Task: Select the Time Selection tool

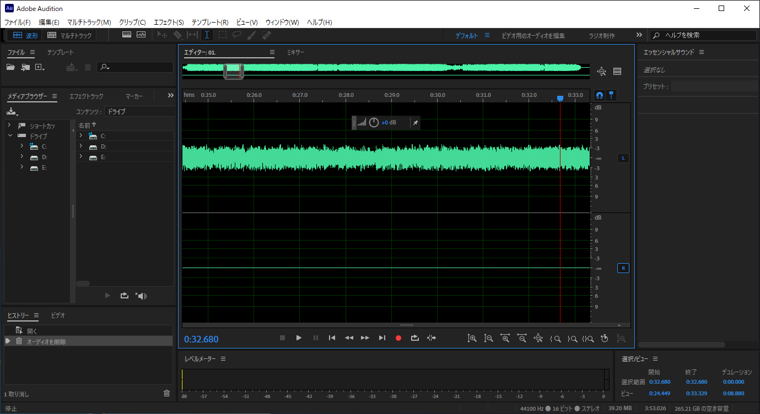Action: point(207,35)
